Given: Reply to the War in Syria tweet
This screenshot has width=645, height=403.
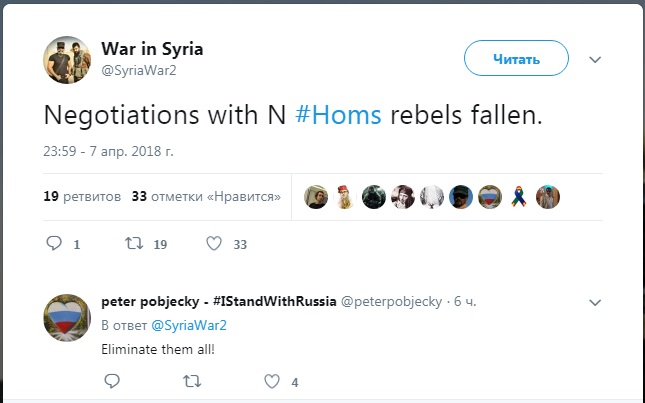Looking at the screenshot, I should pos(56,243).
